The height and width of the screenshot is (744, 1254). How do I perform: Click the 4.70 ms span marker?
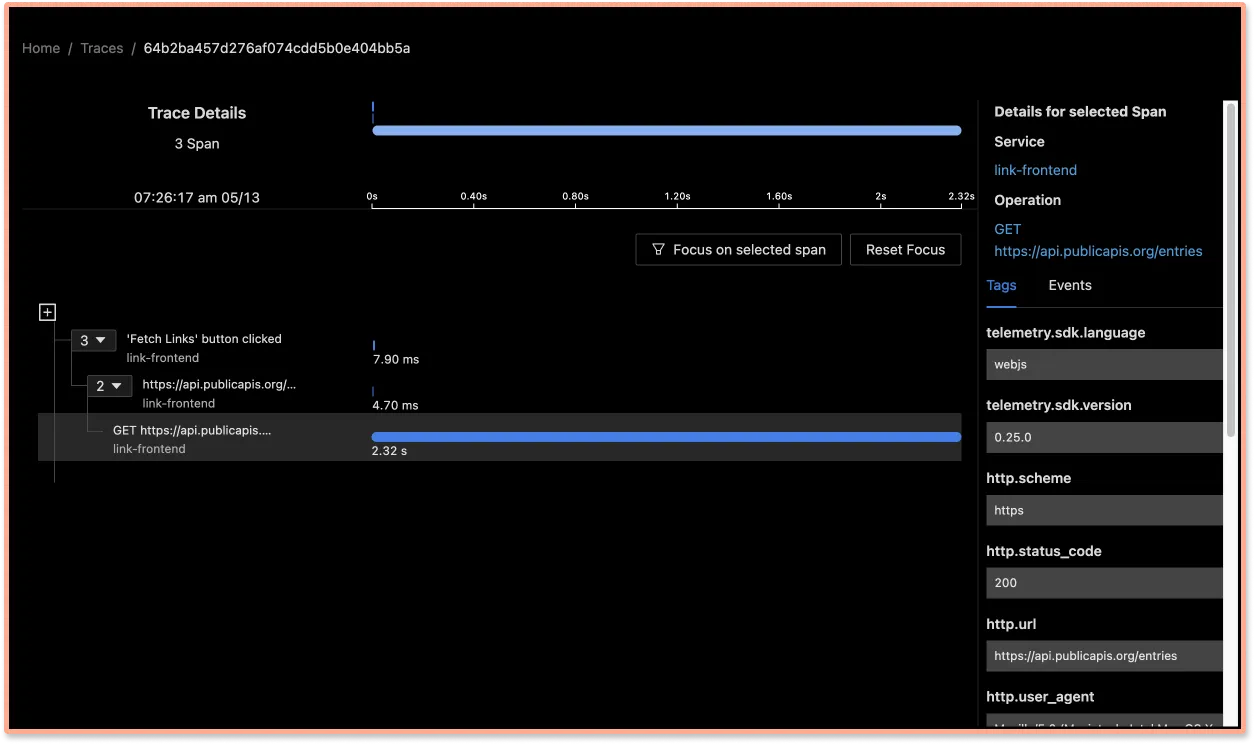tap(373, 391)
